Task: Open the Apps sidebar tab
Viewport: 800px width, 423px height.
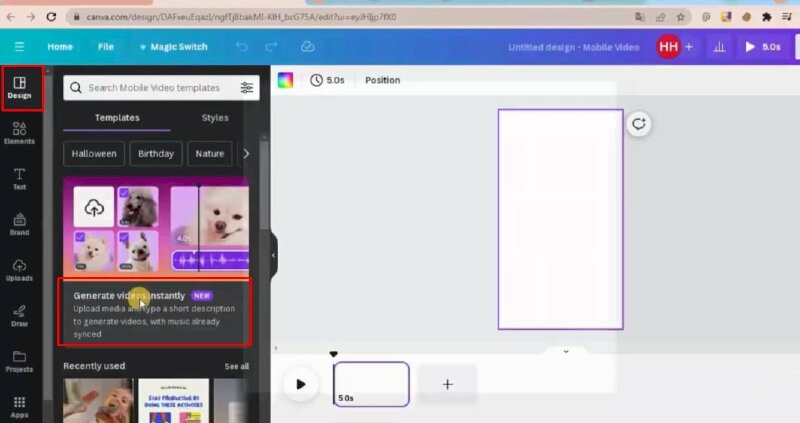Action: pos(19,407)
